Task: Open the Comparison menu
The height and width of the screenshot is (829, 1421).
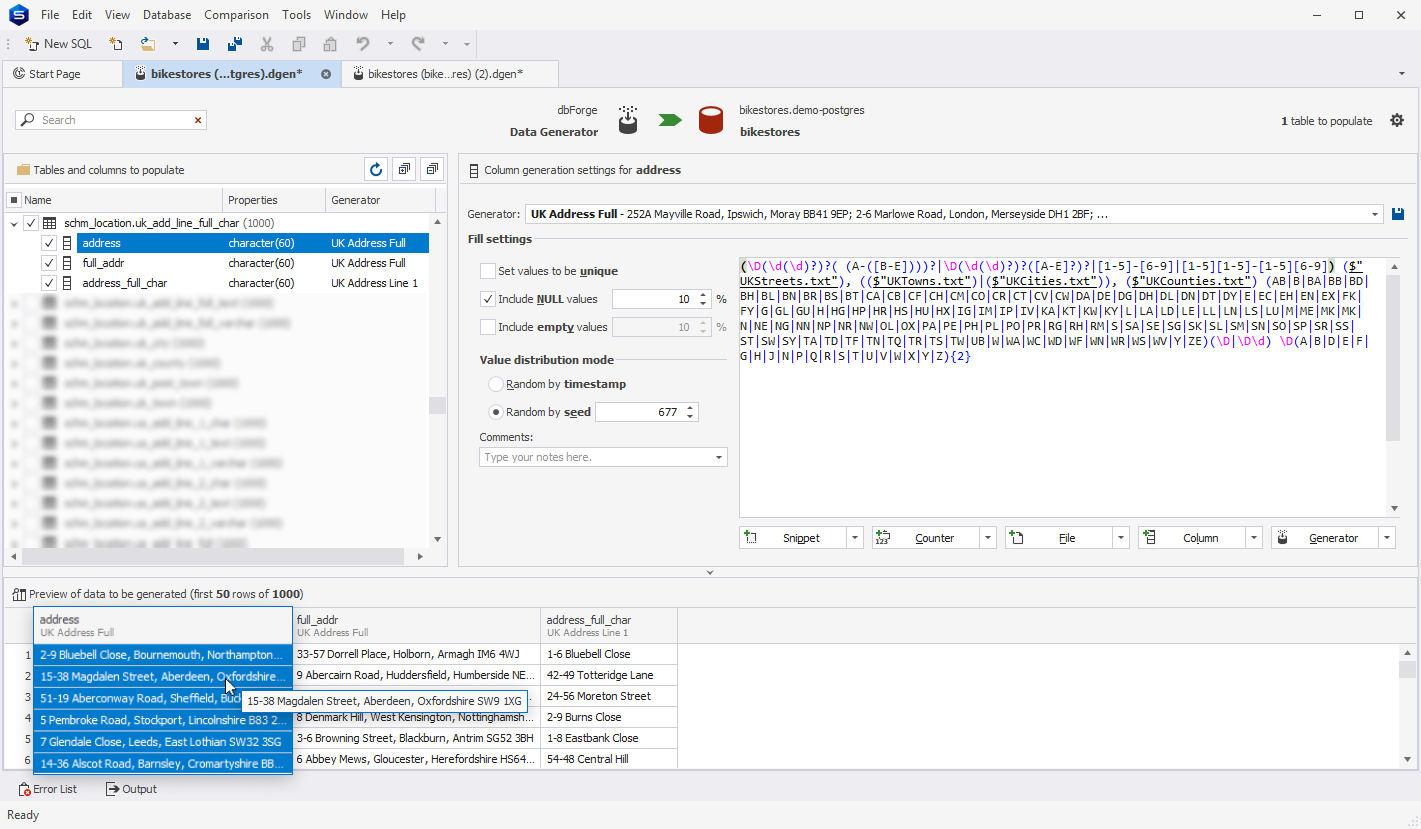Action: (236, 15)
